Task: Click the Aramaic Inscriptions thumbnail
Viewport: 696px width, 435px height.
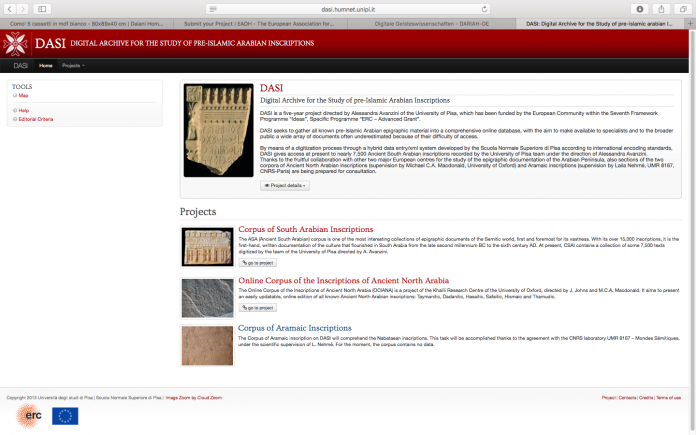Action: (x=207, y=346)
